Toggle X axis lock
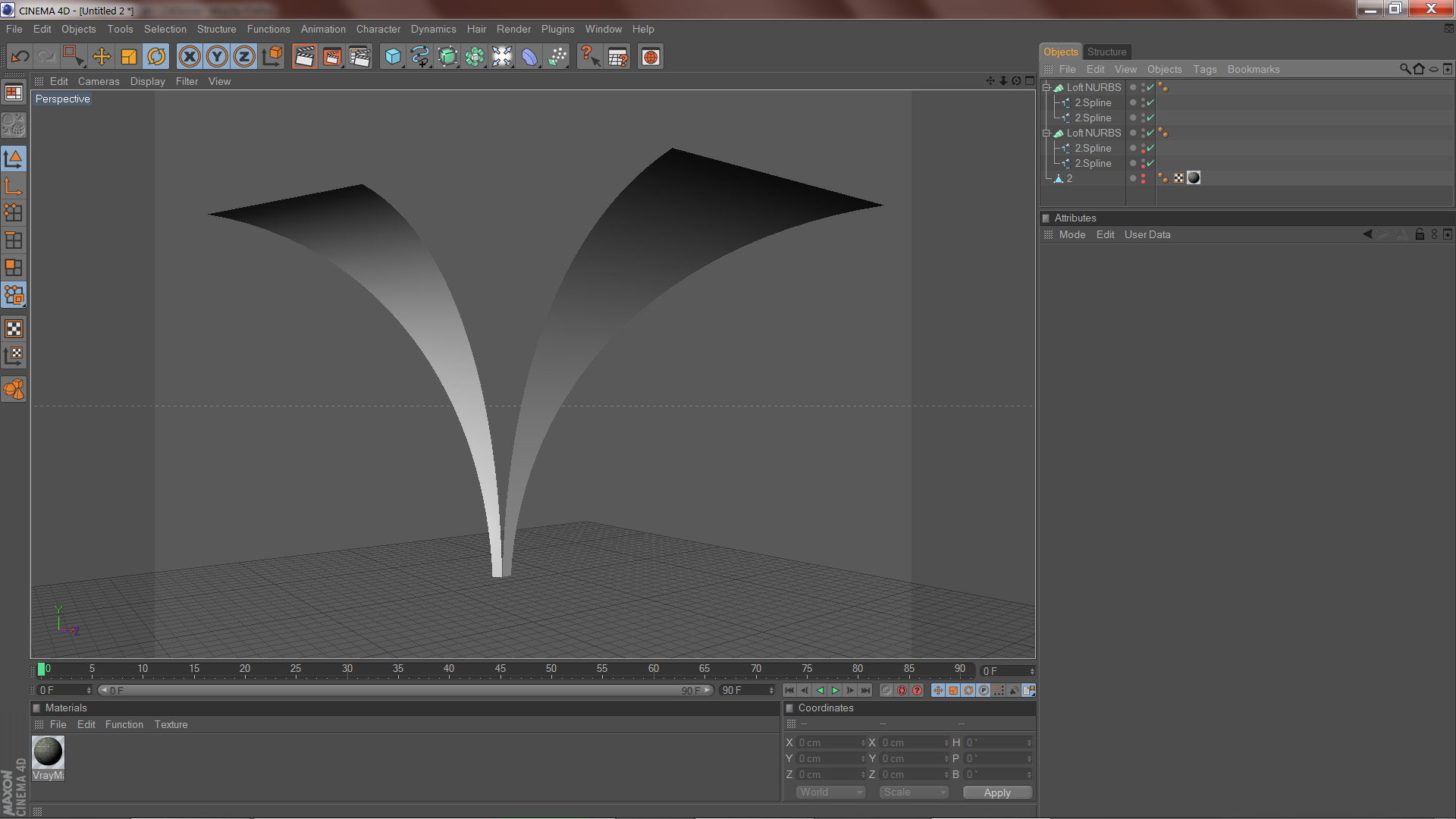1456x819 pixels. (190, 57)
